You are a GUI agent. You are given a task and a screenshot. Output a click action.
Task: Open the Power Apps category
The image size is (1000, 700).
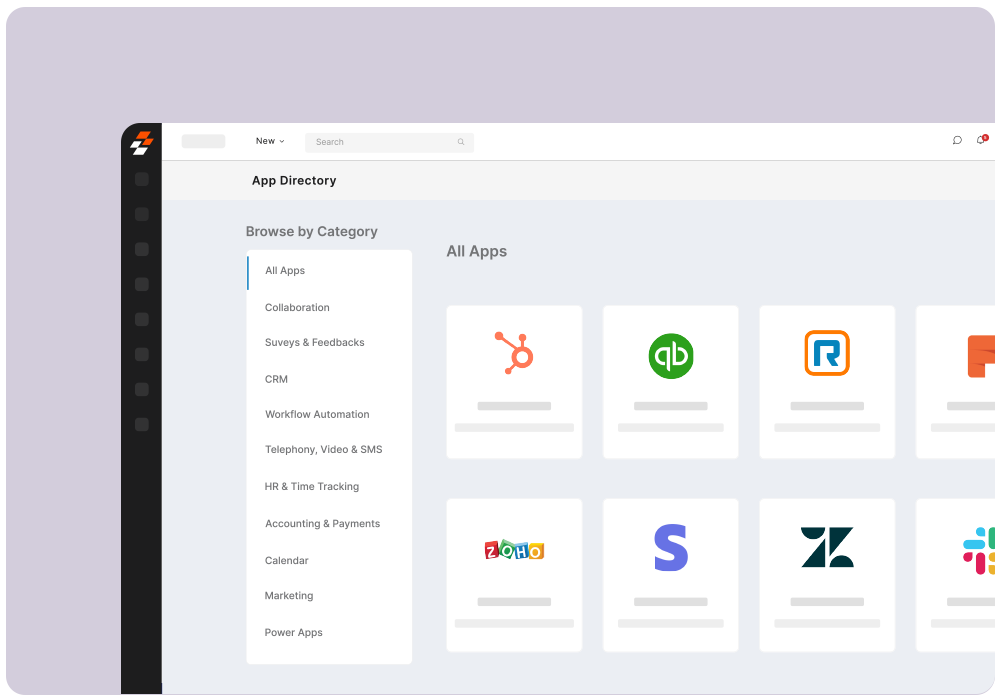(x=293, y=632)
